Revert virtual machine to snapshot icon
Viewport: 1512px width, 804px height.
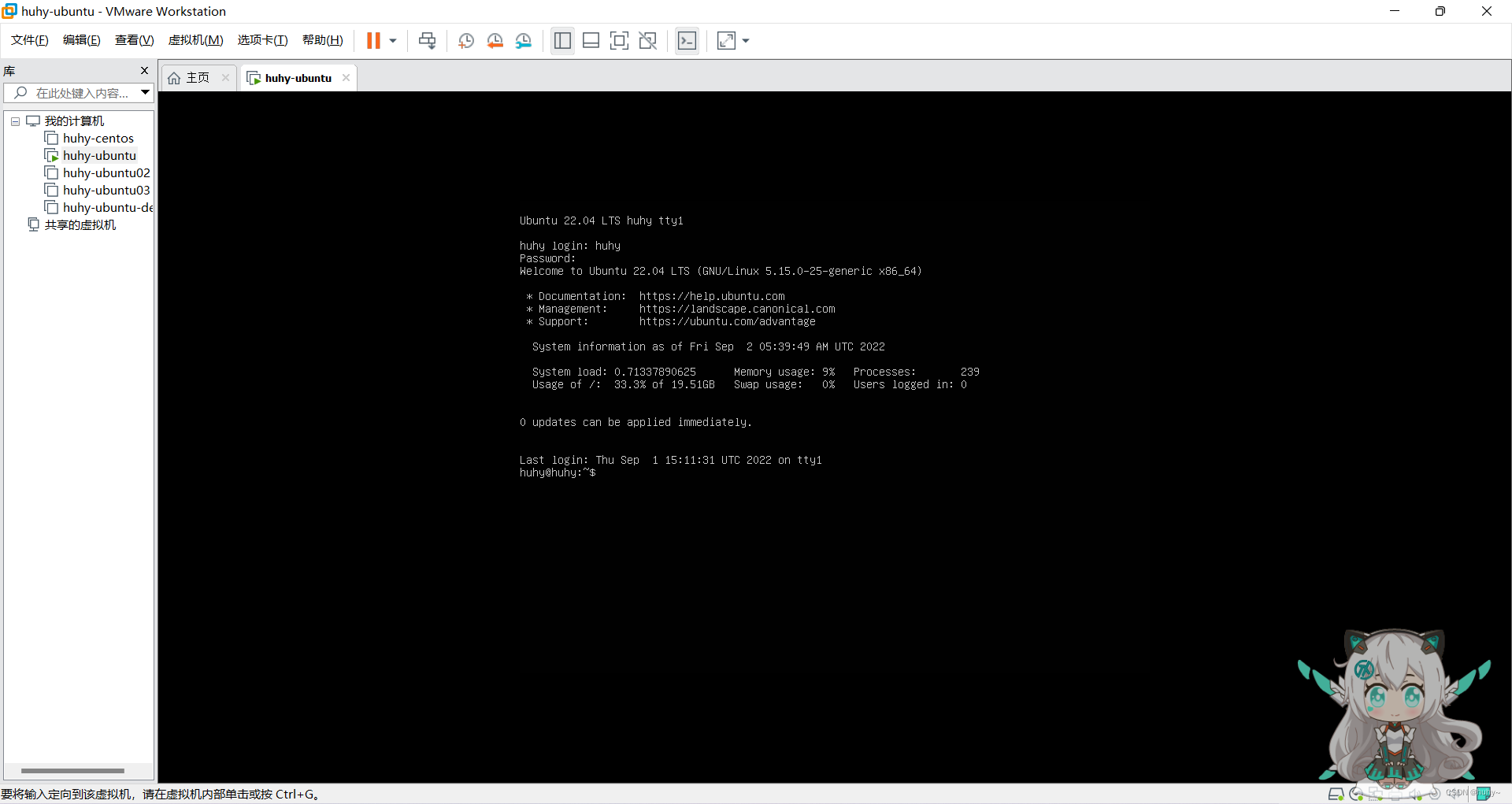tap(495, 41)
